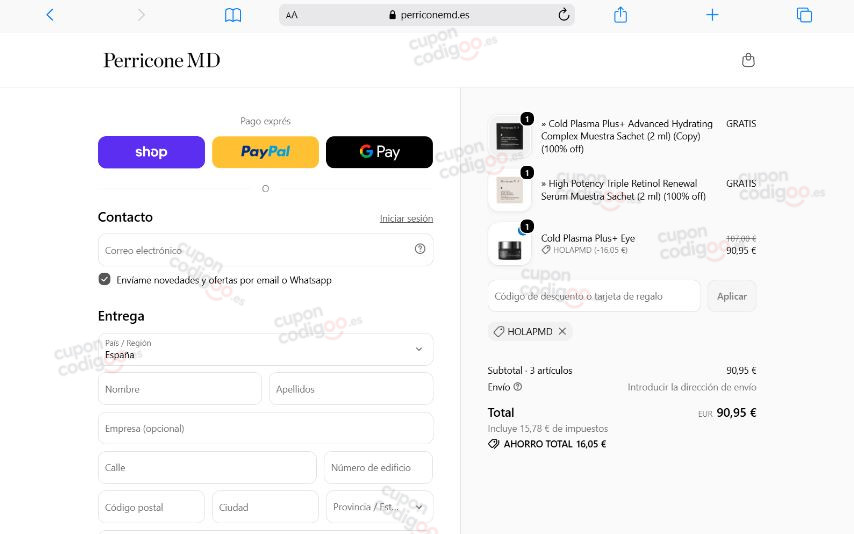Remove the HOLAPMD discount code with X
Viewport: 854px width, 534px height.
[563, 331]
